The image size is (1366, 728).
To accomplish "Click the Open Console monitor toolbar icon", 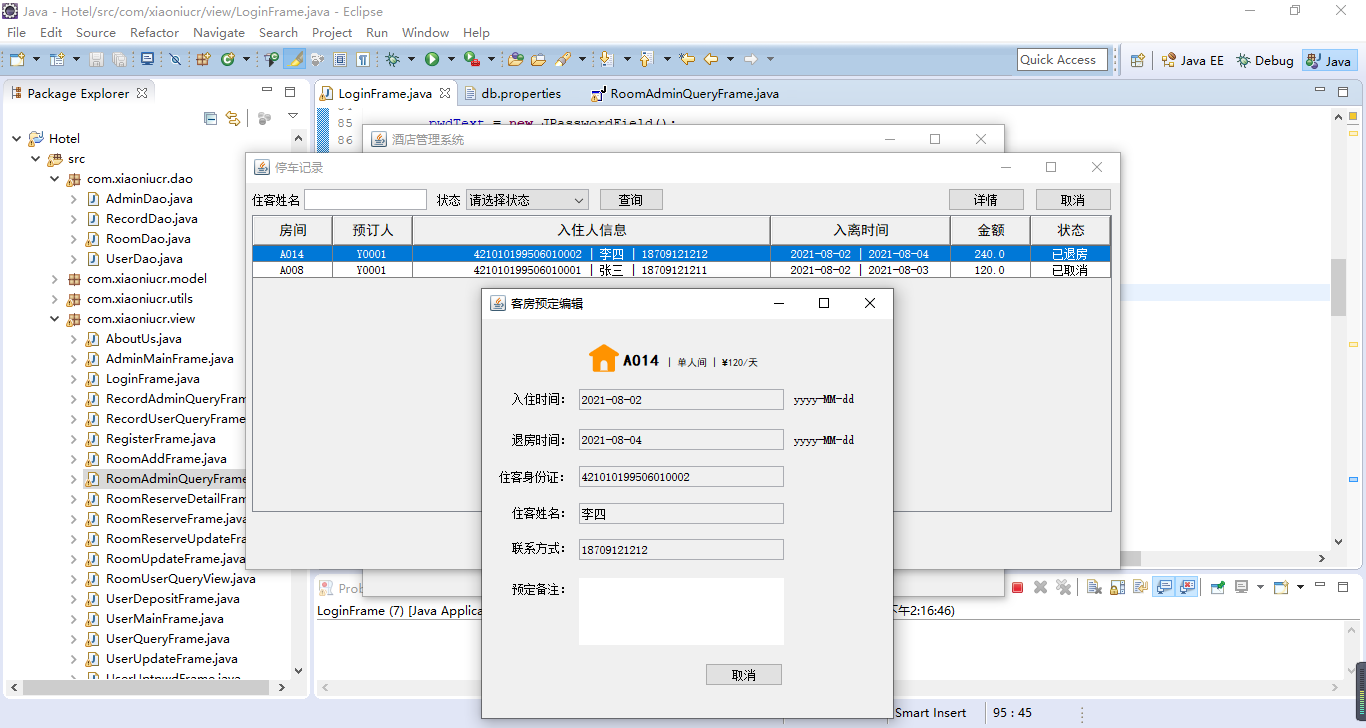I will [147, 59].
